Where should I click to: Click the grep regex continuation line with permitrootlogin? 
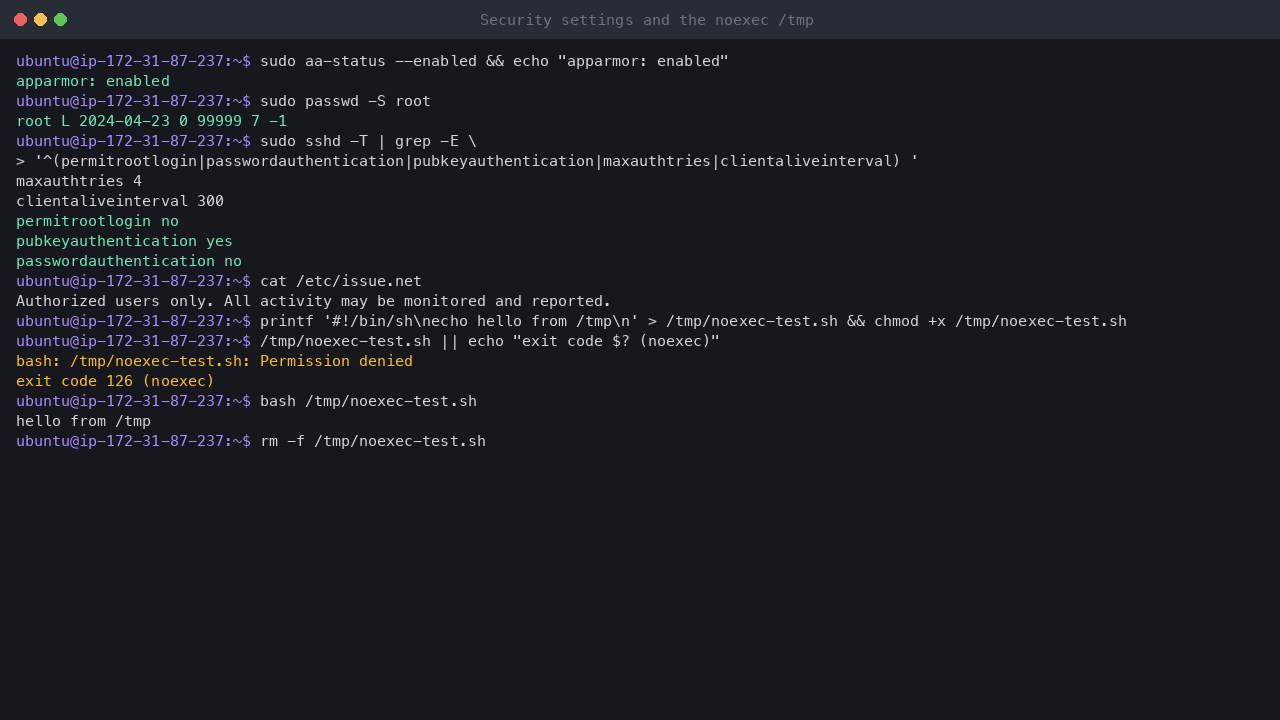coord(467,161)
